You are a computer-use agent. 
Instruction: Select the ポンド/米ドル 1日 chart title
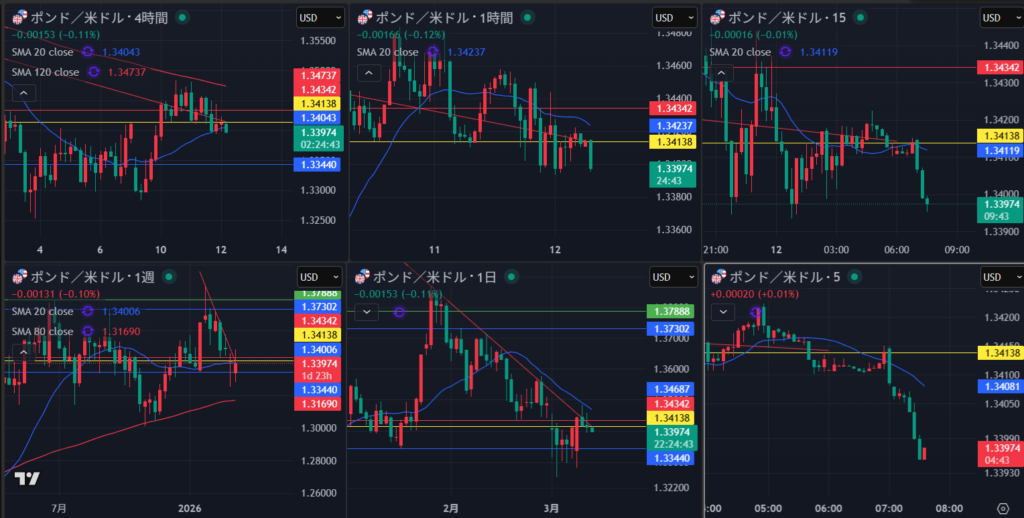[x=440, y=277]
